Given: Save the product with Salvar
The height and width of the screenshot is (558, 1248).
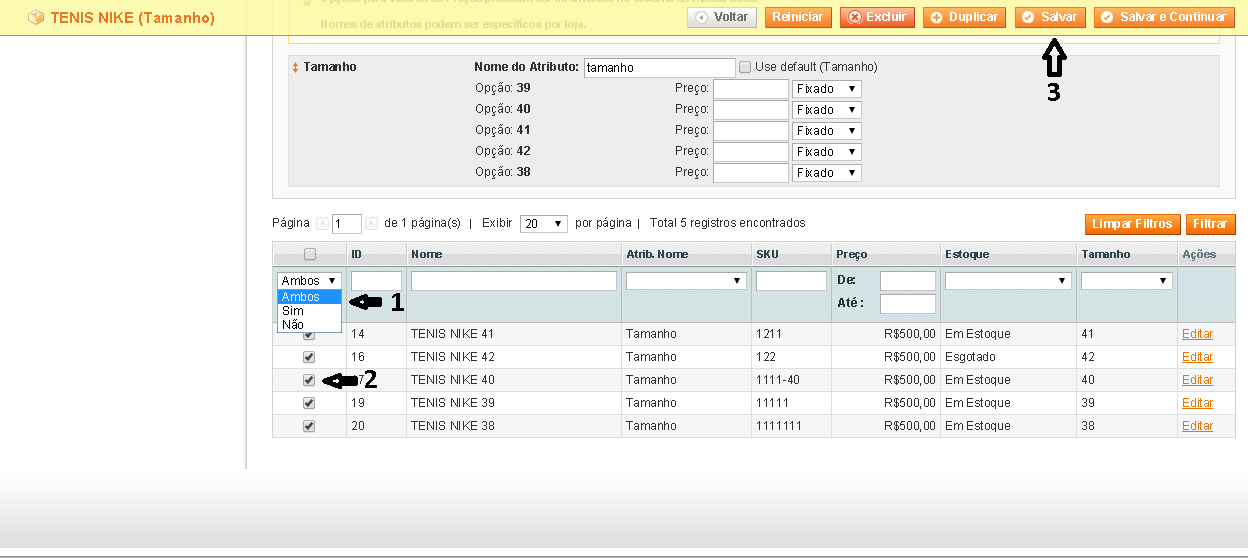Looking at the screenshot, I should click(1050, 17).
